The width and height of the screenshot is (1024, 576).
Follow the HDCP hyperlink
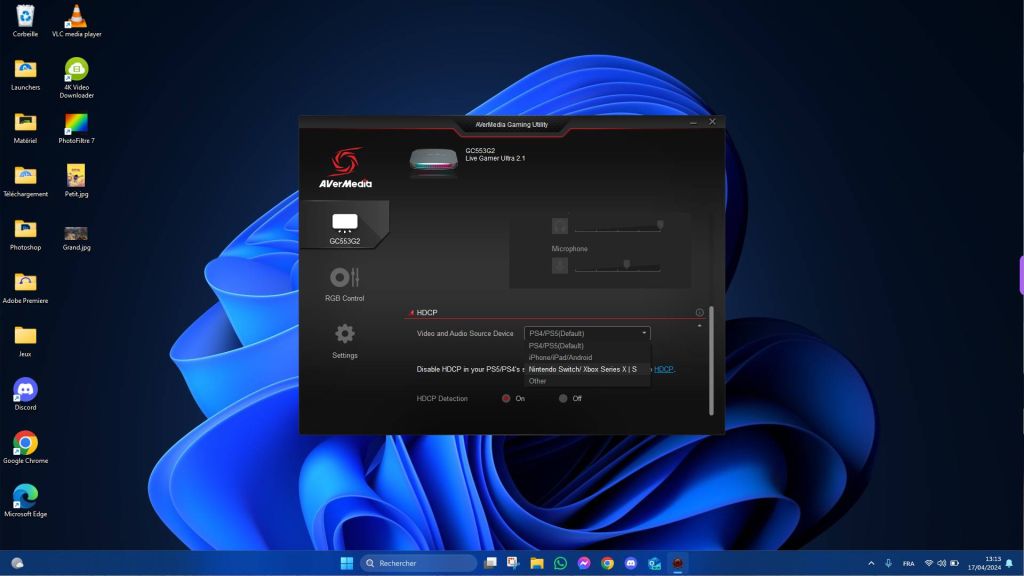[x=664, y=369]
